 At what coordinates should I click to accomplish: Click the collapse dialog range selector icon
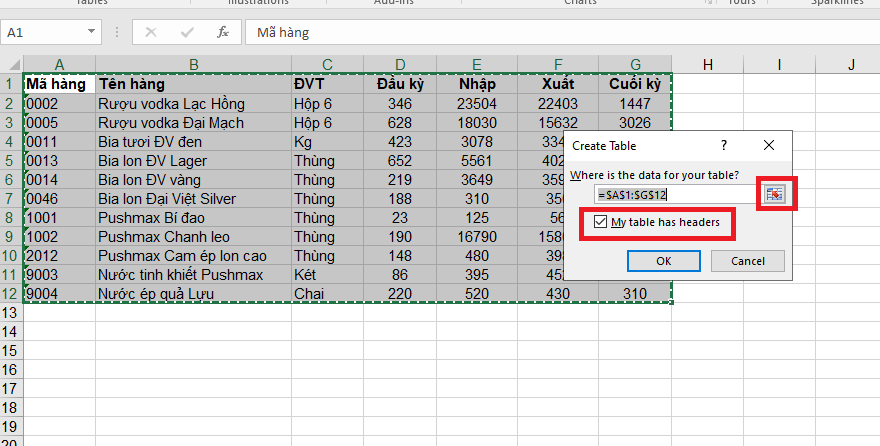pyautogui.click(x=773, y=194)
